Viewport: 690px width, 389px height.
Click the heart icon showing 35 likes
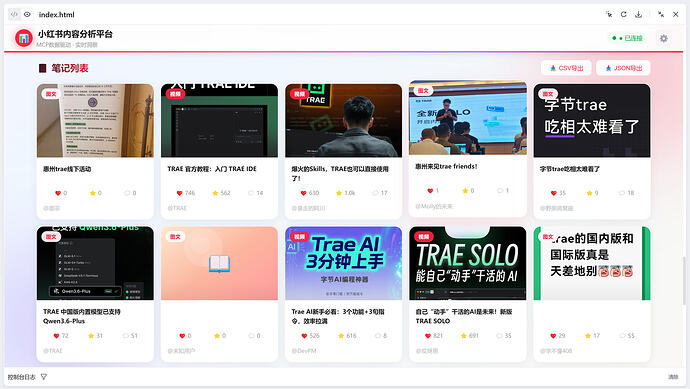tap(554, 193)
